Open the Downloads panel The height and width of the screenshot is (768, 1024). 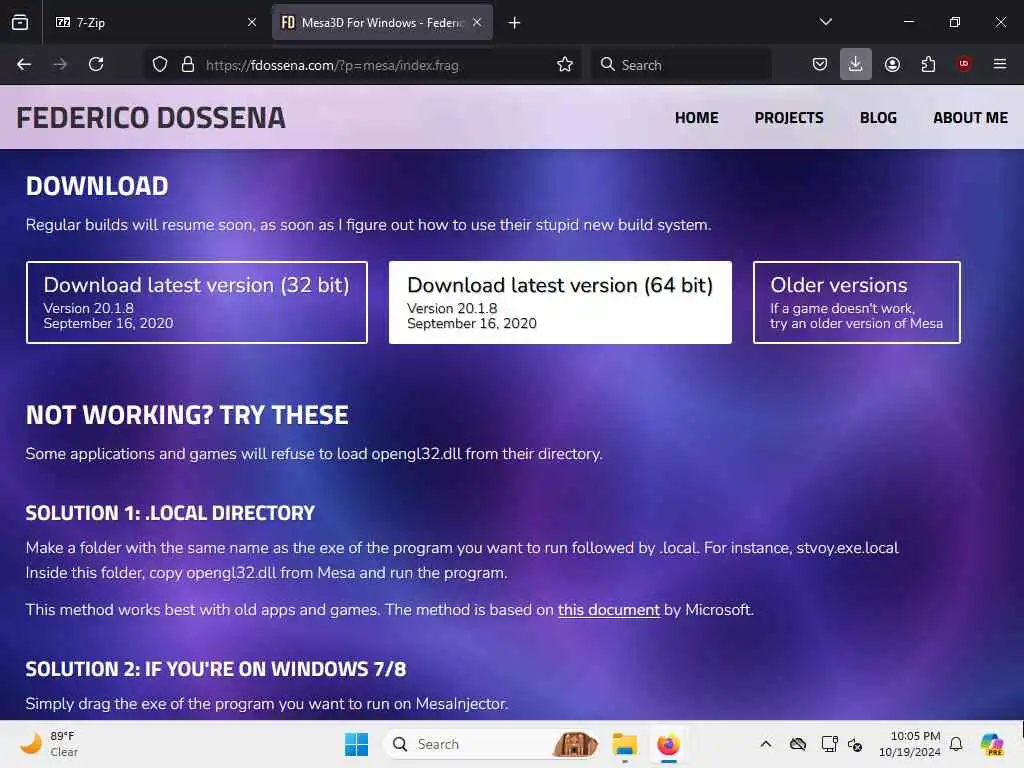tap(856, 64)
